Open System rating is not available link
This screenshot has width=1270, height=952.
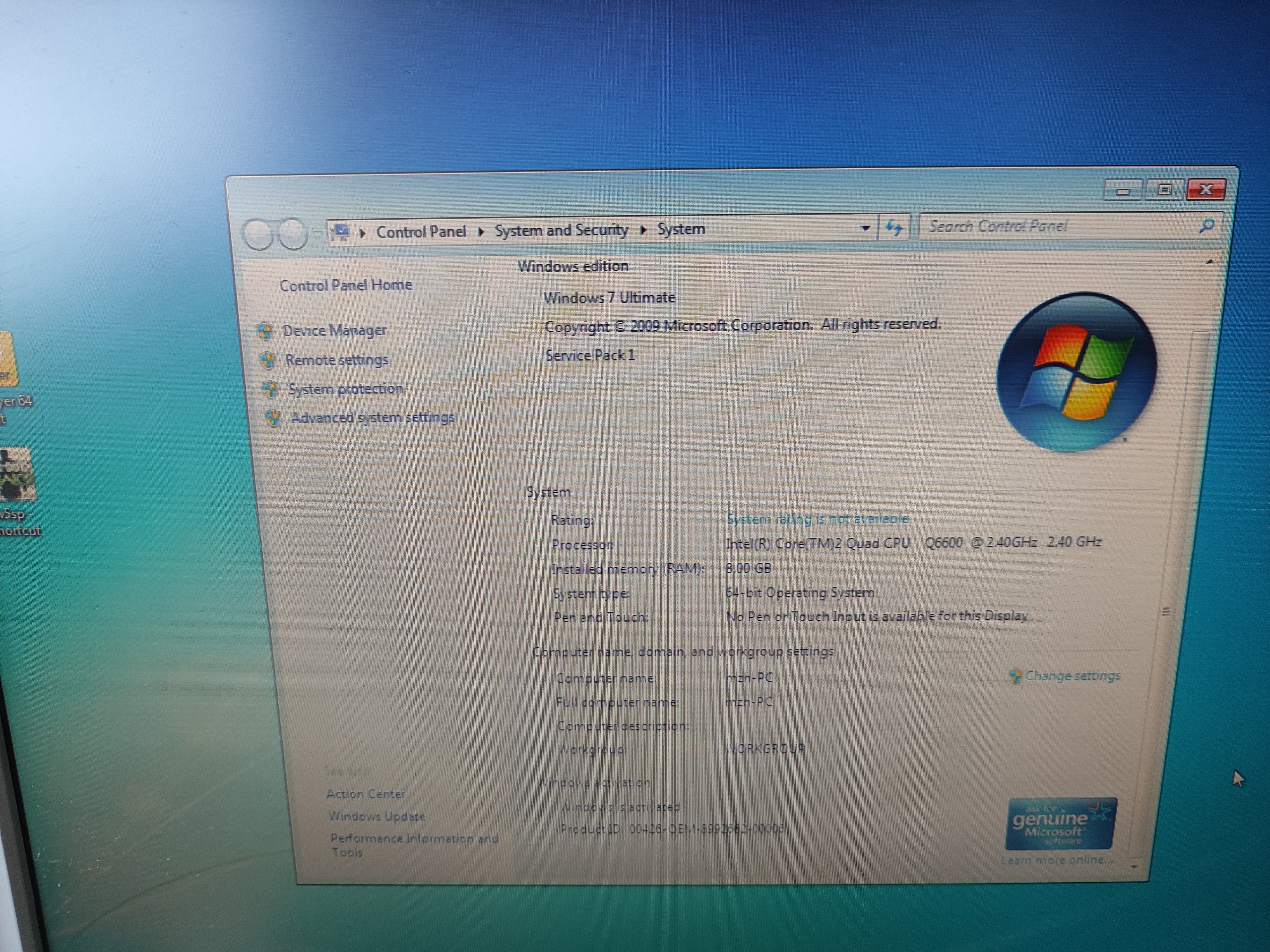coord(817,519)
